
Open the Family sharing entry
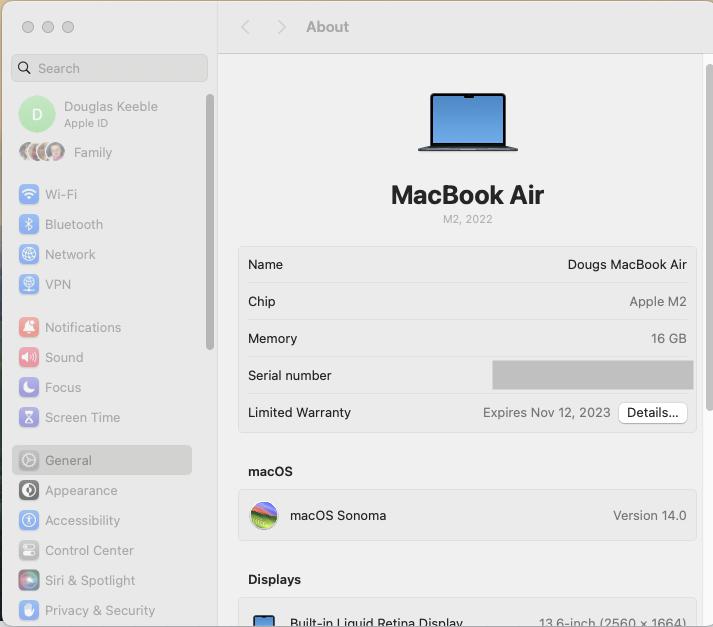point(65,152)
